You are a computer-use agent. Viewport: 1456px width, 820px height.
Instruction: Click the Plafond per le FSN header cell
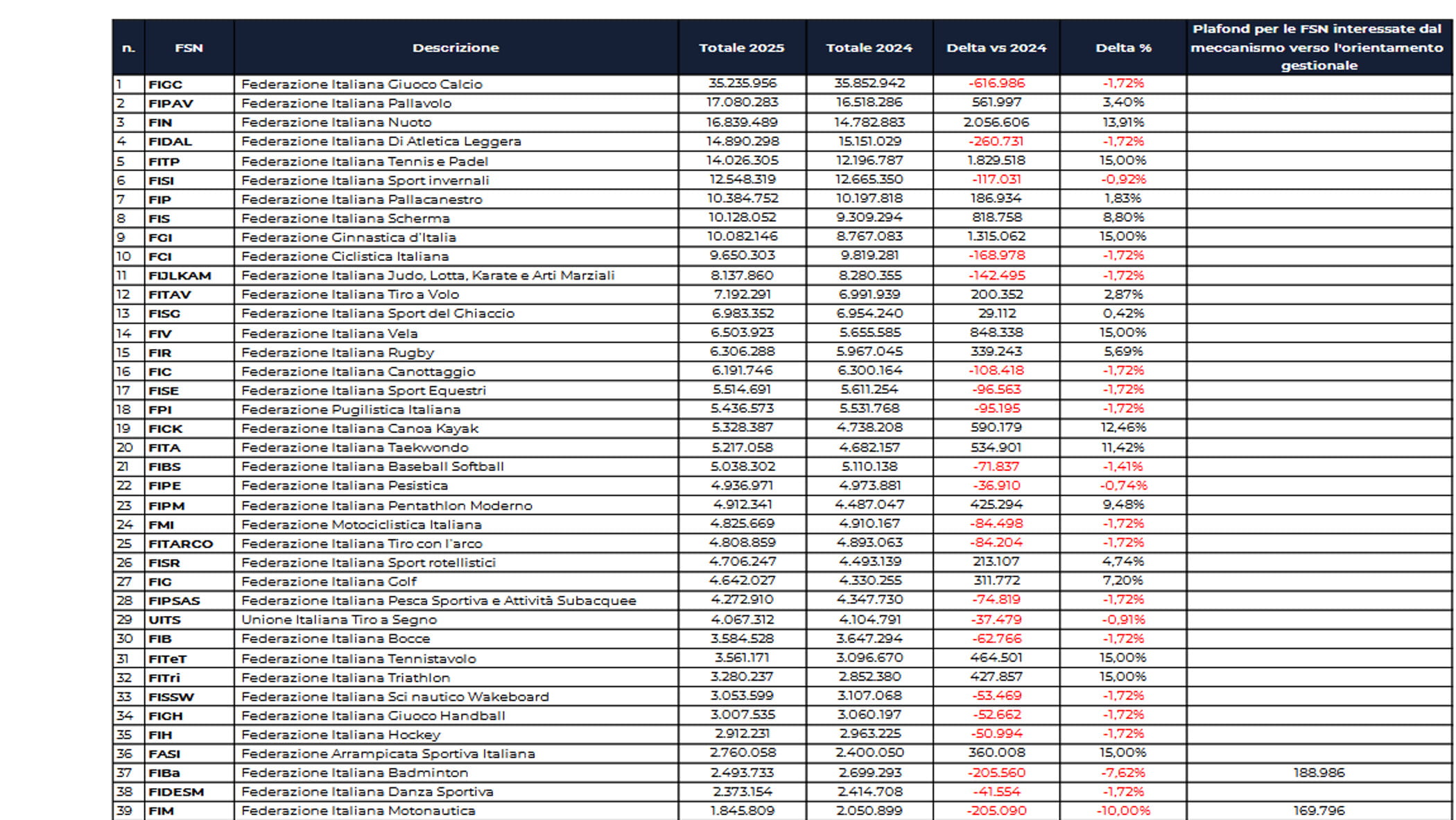coord(1319,47)
